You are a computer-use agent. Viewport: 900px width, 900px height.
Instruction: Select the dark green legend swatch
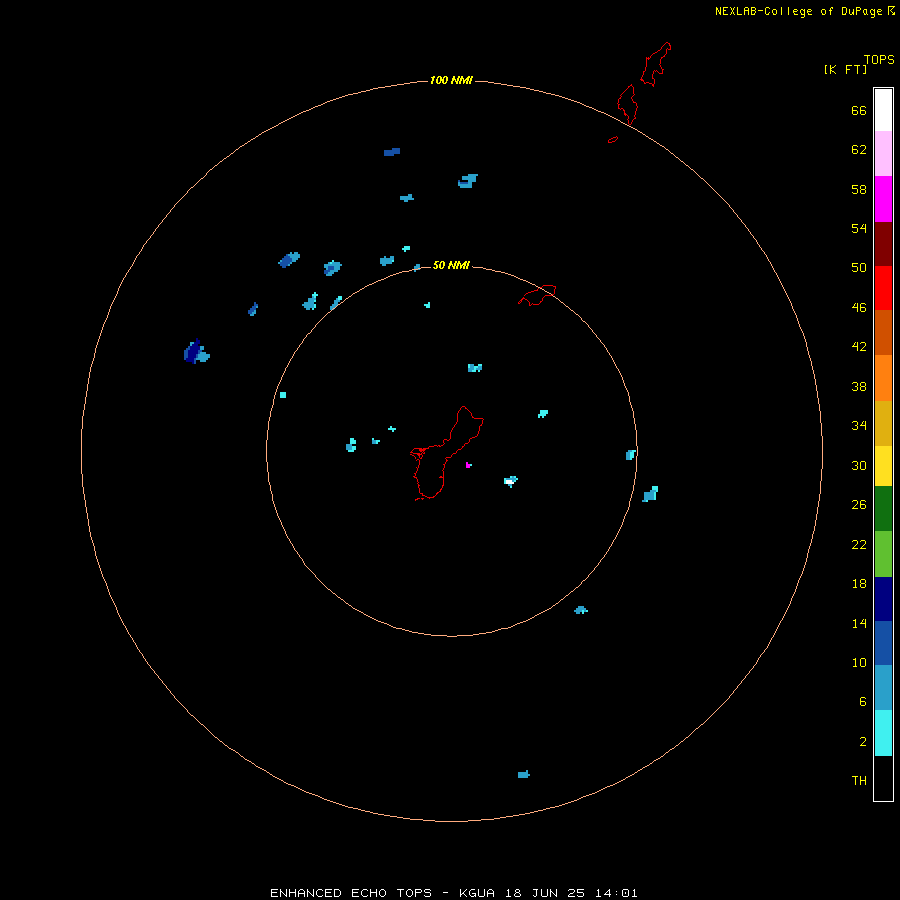coord(883,509)
